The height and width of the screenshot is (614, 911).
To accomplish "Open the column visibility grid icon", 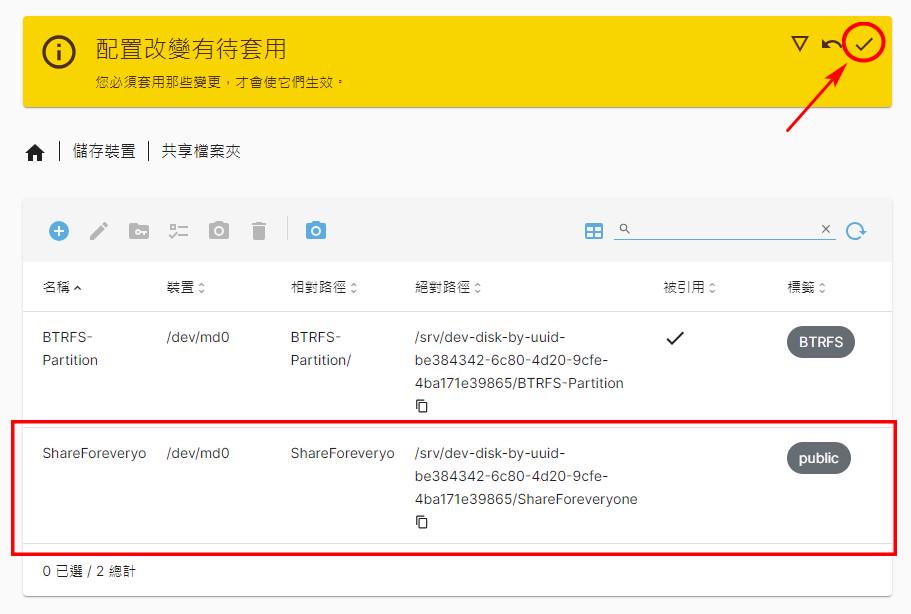I will tap(594, 231).
